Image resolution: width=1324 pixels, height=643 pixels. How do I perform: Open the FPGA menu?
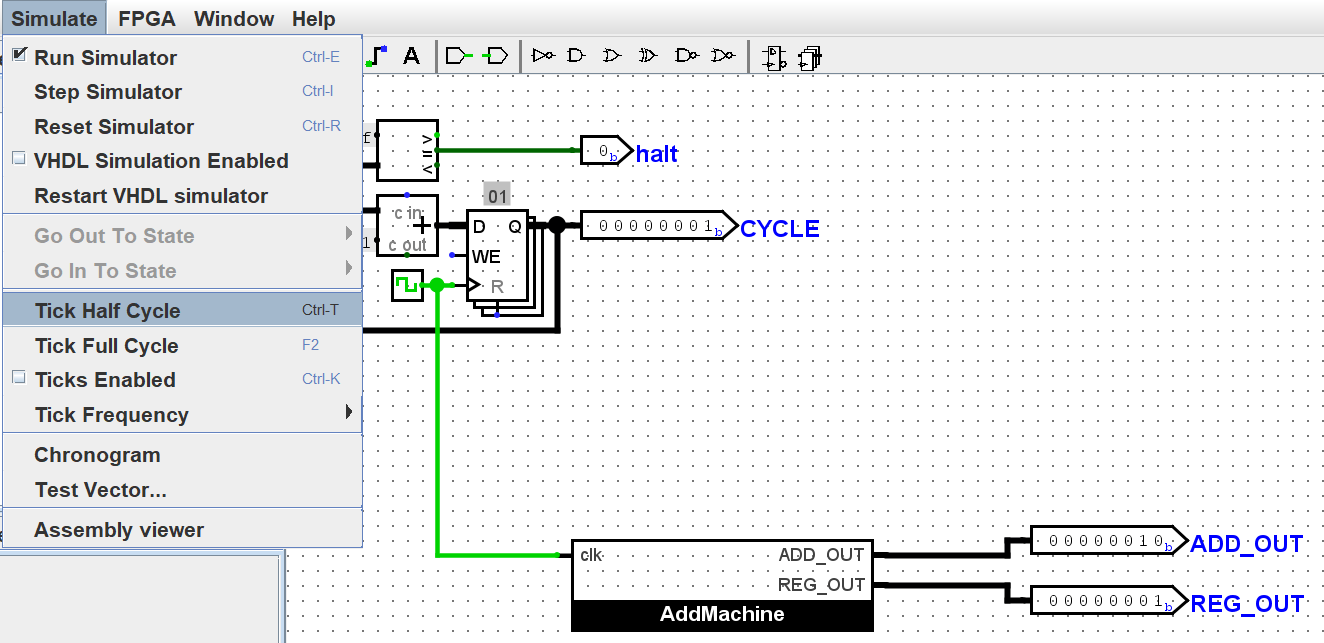(x=147, y=19)
